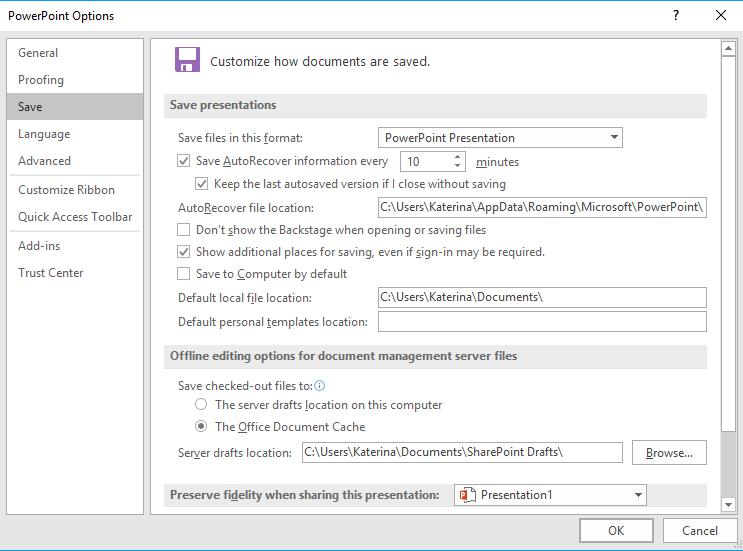Click the Save presentations section heading
743x551 pixels.
click(223, 105)
